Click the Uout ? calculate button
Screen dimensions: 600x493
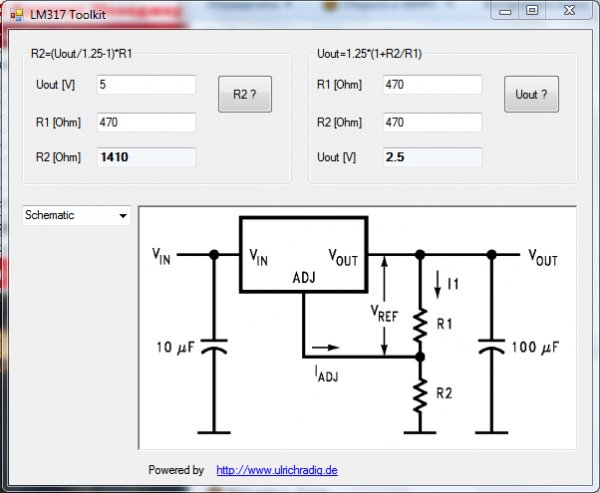[x=531, y=94]
